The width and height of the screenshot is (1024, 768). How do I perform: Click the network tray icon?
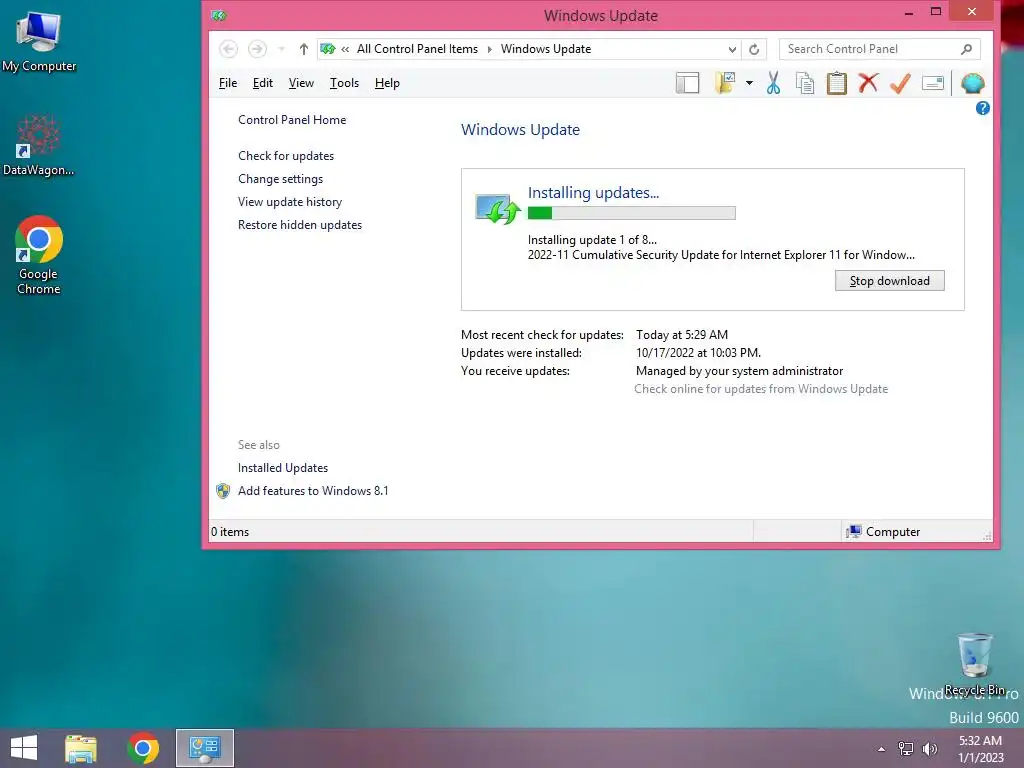click(906, 749)
